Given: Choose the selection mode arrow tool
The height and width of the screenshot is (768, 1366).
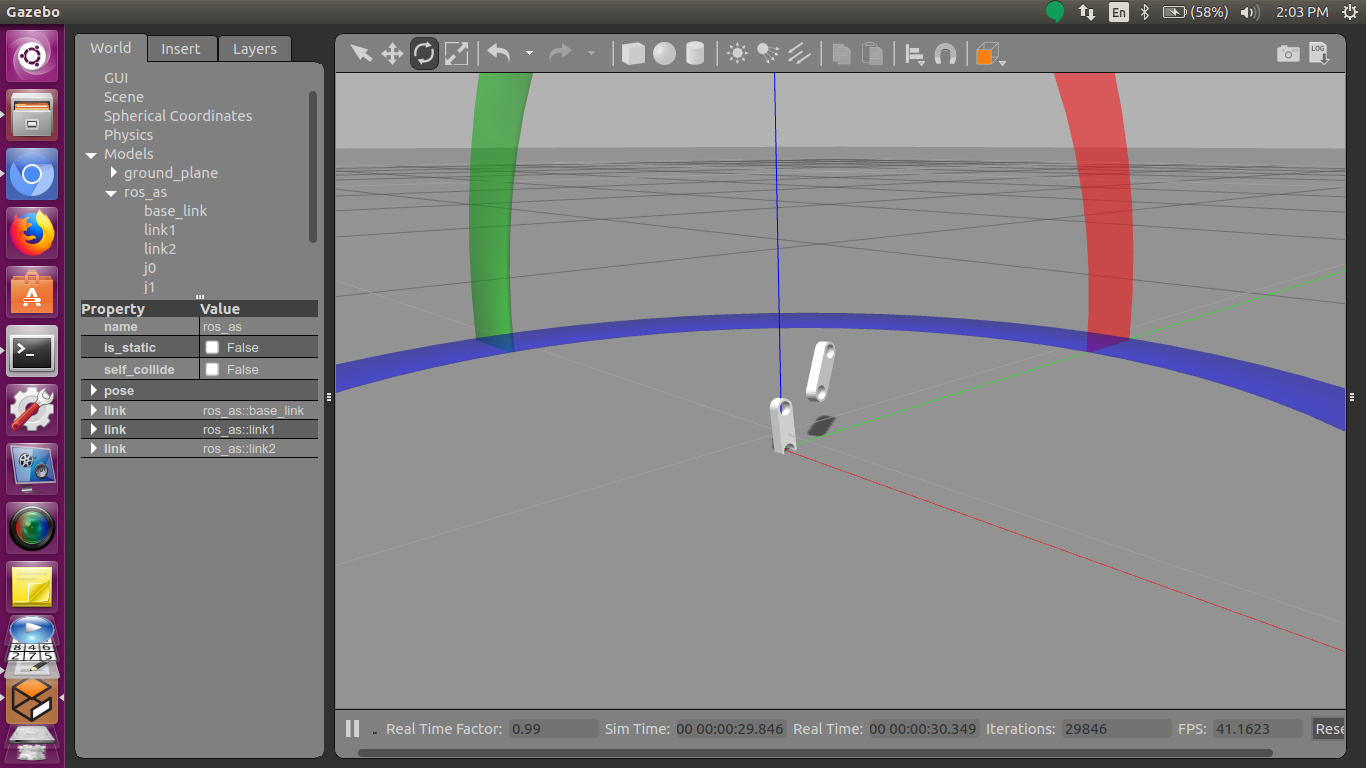Looking at the screenshot, I should tap(361, 53).
